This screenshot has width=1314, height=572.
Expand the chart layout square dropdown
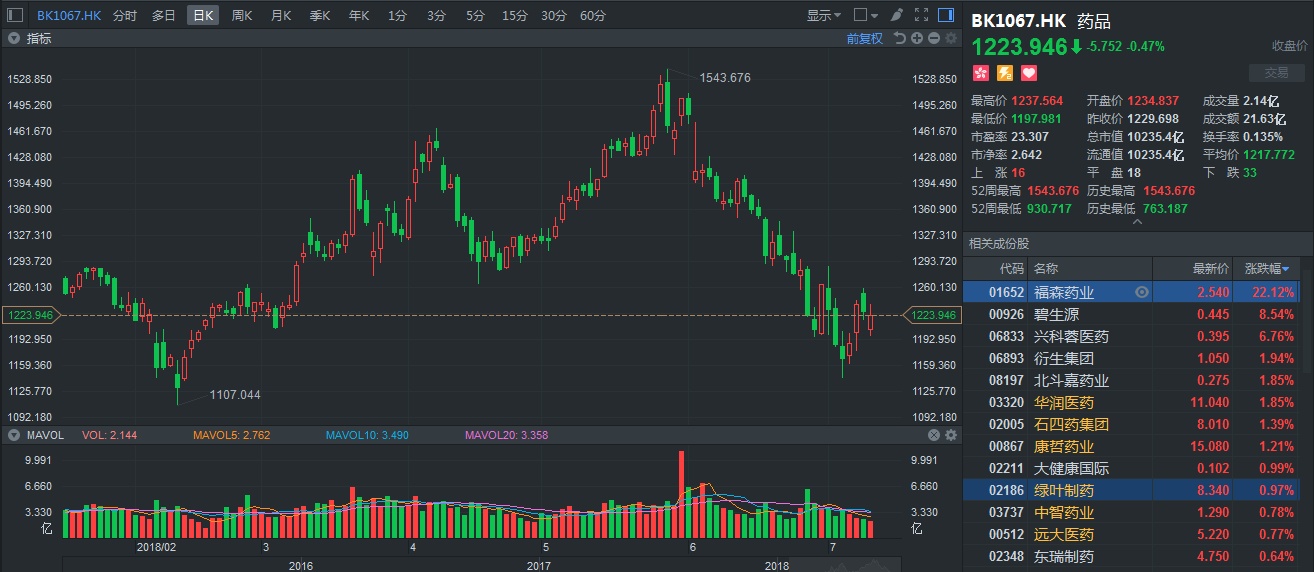pos(865,15)
